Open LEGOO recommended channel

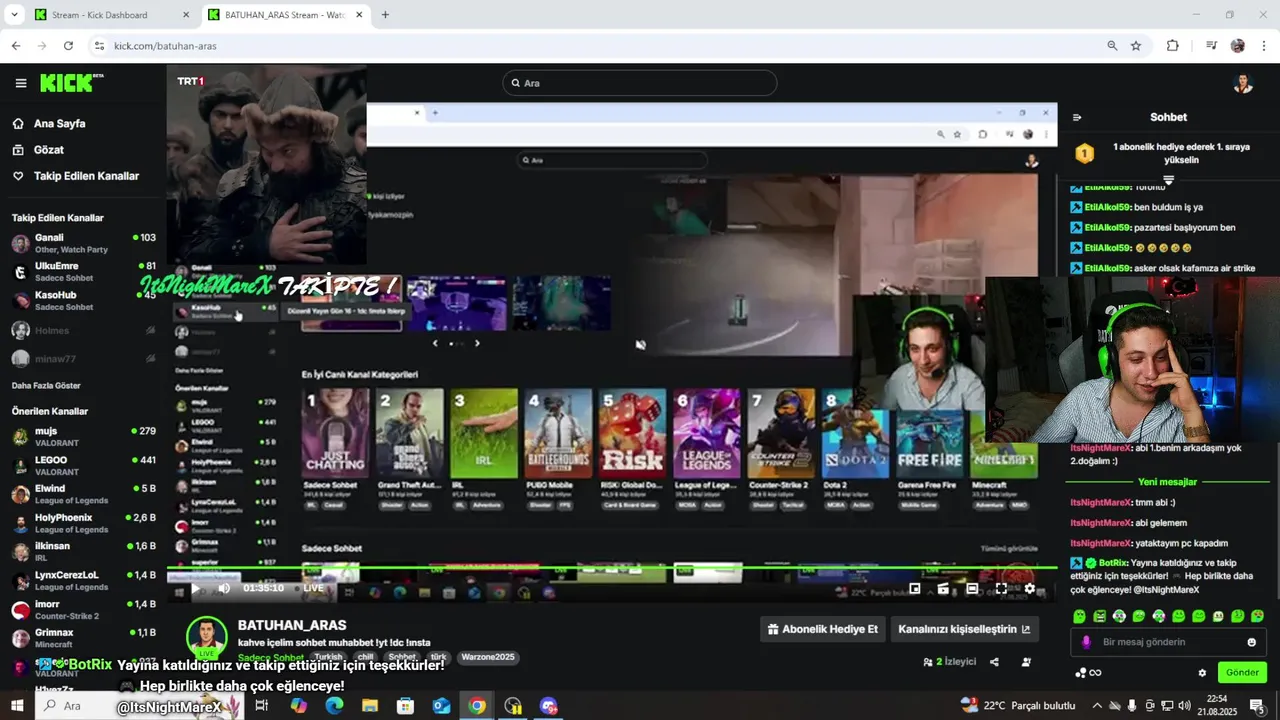(84, 465)
